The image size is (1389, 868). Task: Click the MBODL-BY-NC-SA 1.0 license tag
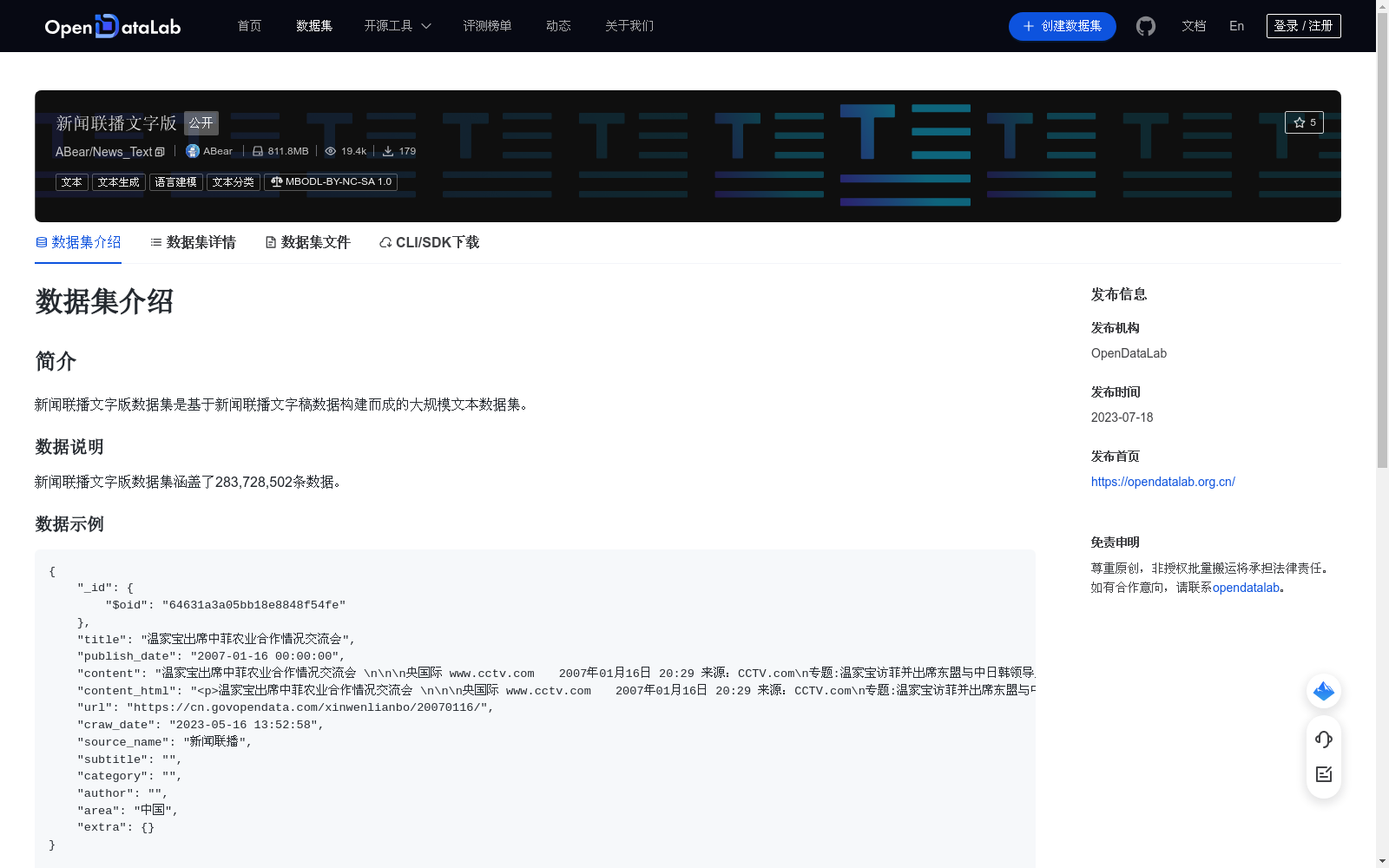331,182
